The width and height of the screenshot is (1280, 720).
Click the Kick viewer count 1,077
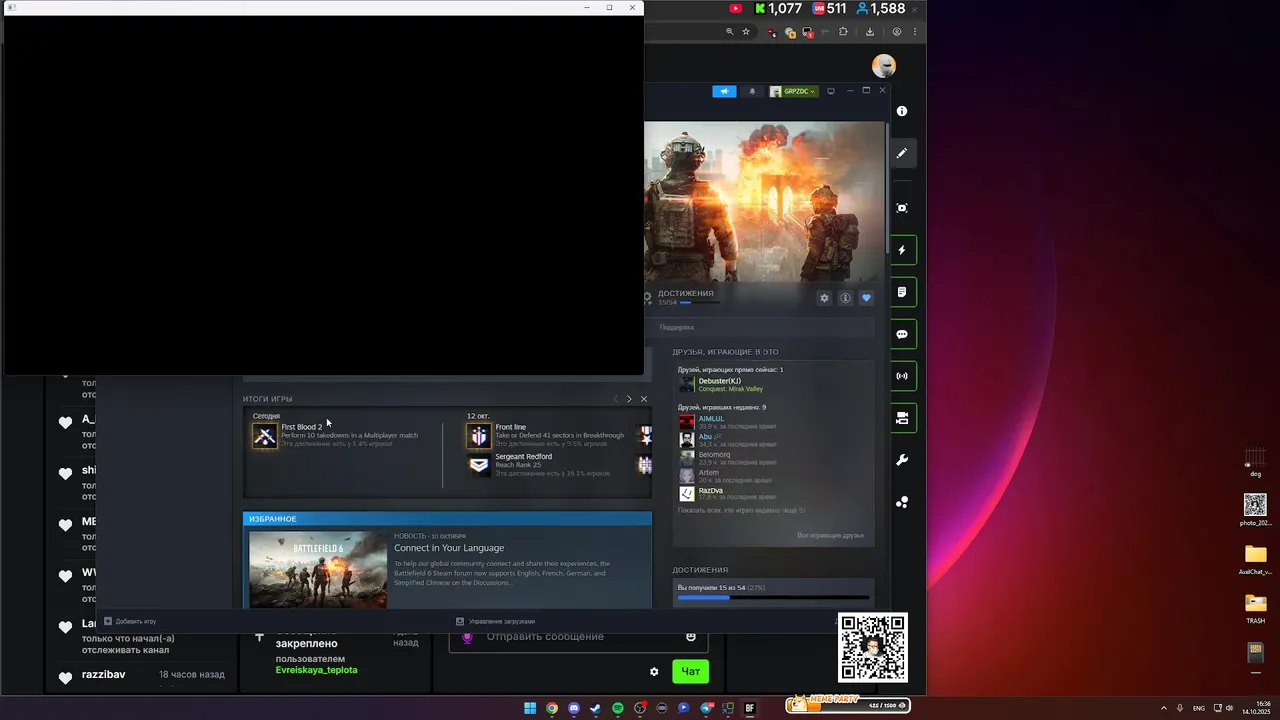pos(777,8)
